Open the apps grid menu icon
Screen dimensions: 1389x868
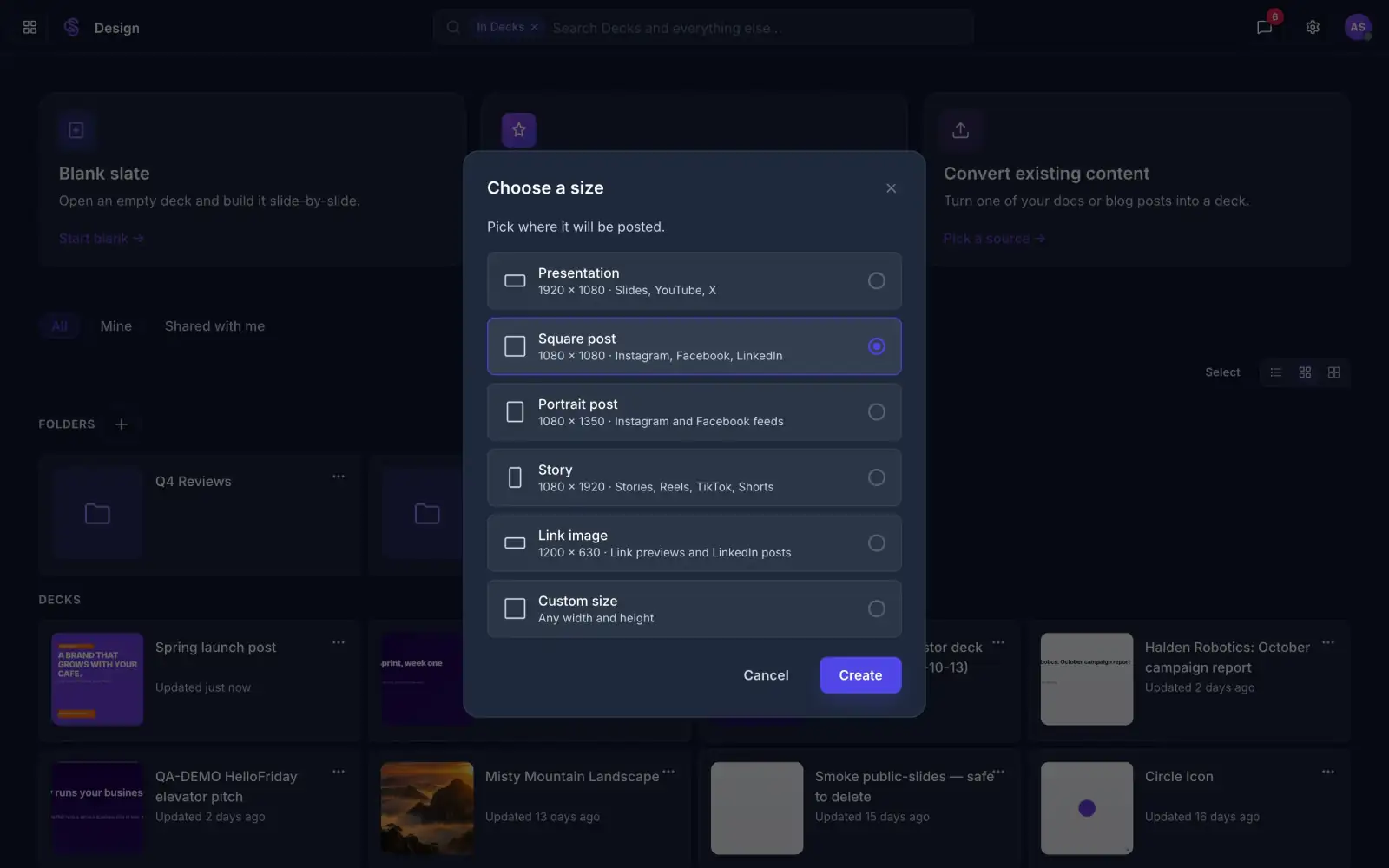click(x=30, y=28)
